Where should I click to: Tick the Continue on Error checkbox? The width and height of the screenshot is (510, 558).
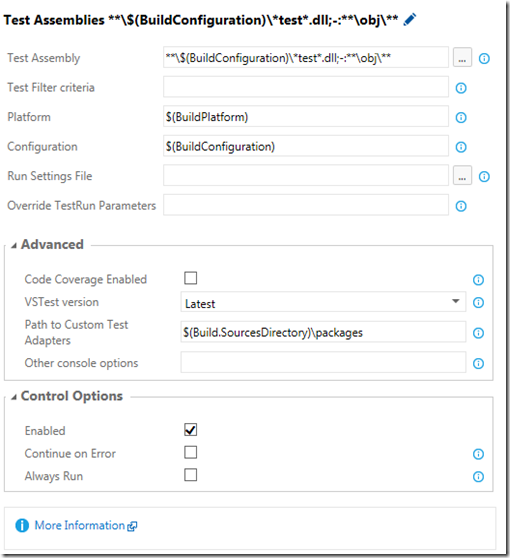pos(190,452)
